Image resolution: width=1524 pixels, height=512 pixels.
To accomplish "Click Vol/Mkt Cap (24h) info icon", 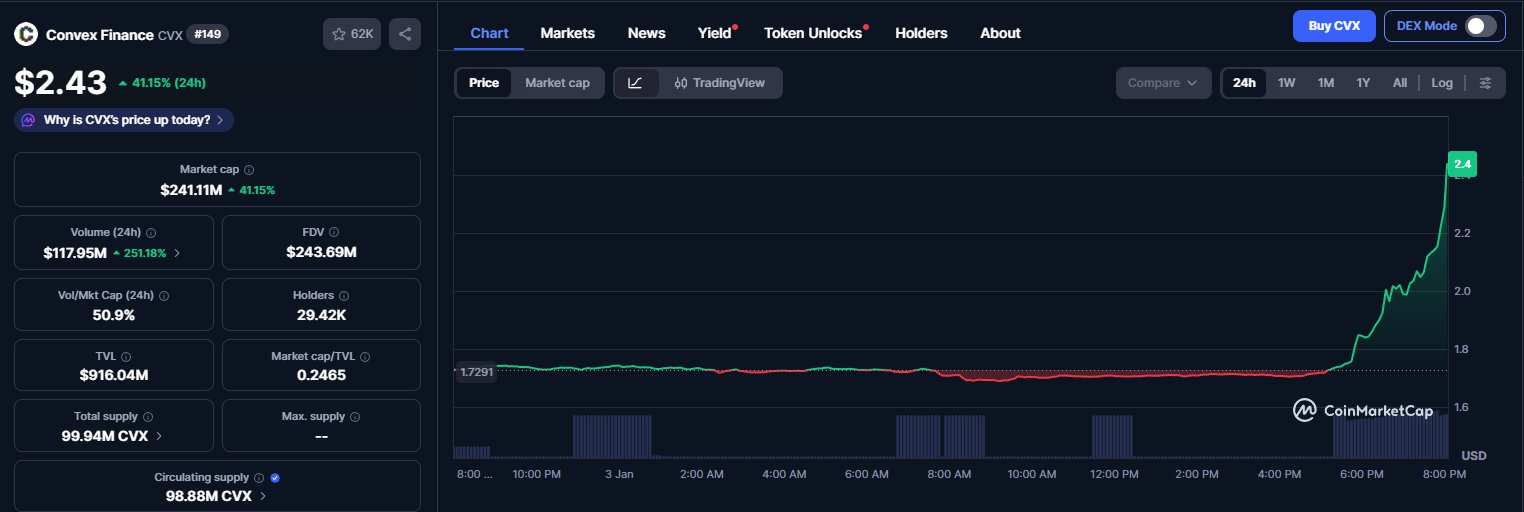I will point(163,296).
